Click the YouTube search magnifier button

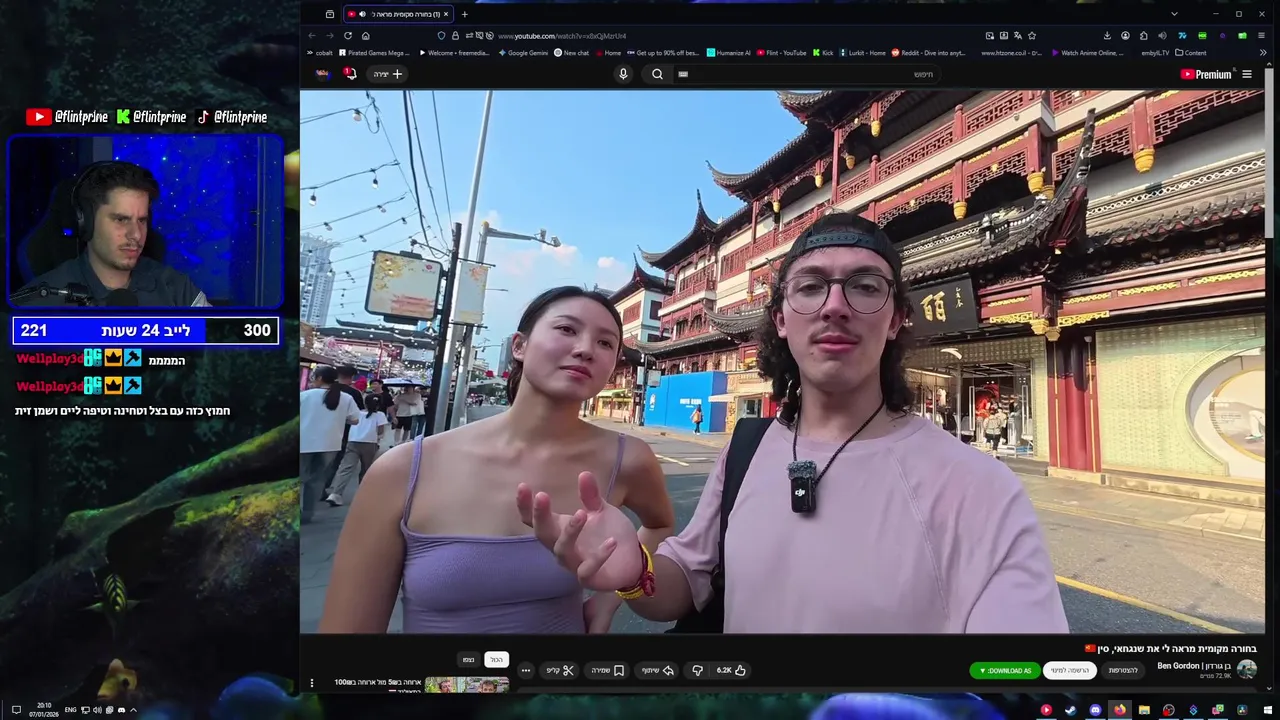coord(657,74)
